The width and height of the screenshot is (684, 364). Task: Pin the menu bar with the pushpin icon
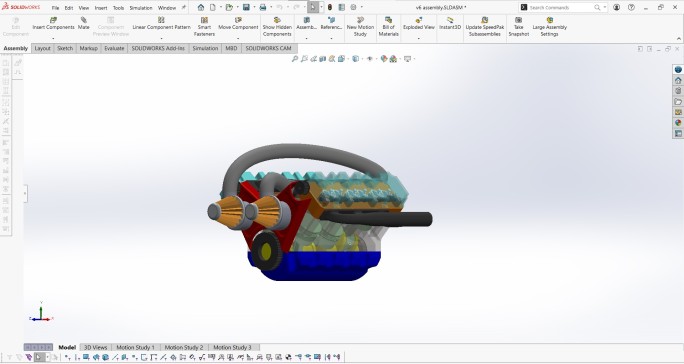pyautogui.click(x=184, y=7)
